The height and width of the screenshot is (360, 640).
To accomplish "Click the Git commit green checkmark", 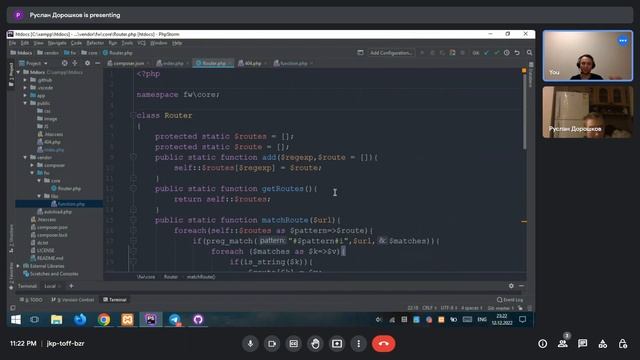I will [496, 53].
